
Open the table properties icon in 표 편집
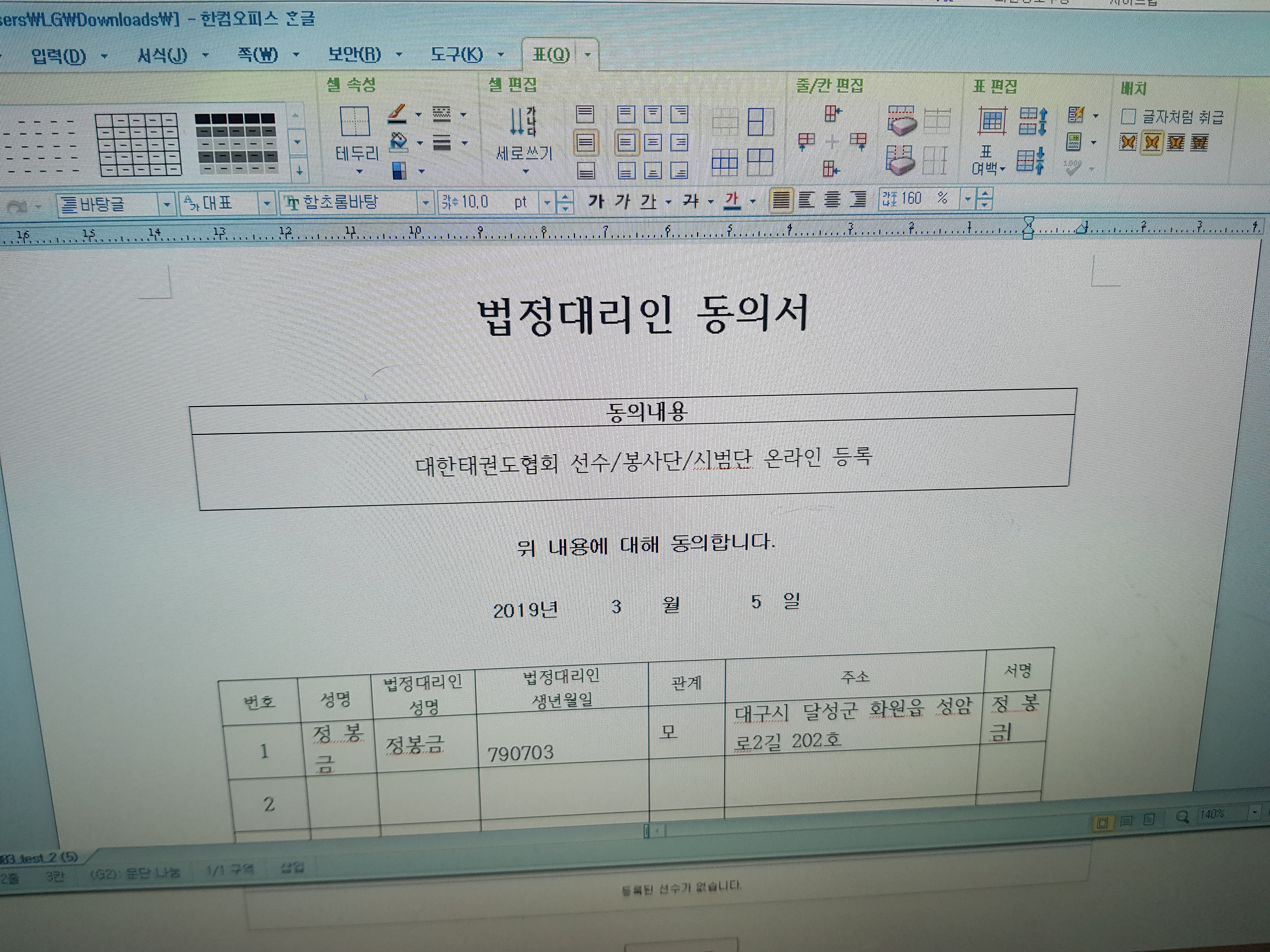click(992, 121)
